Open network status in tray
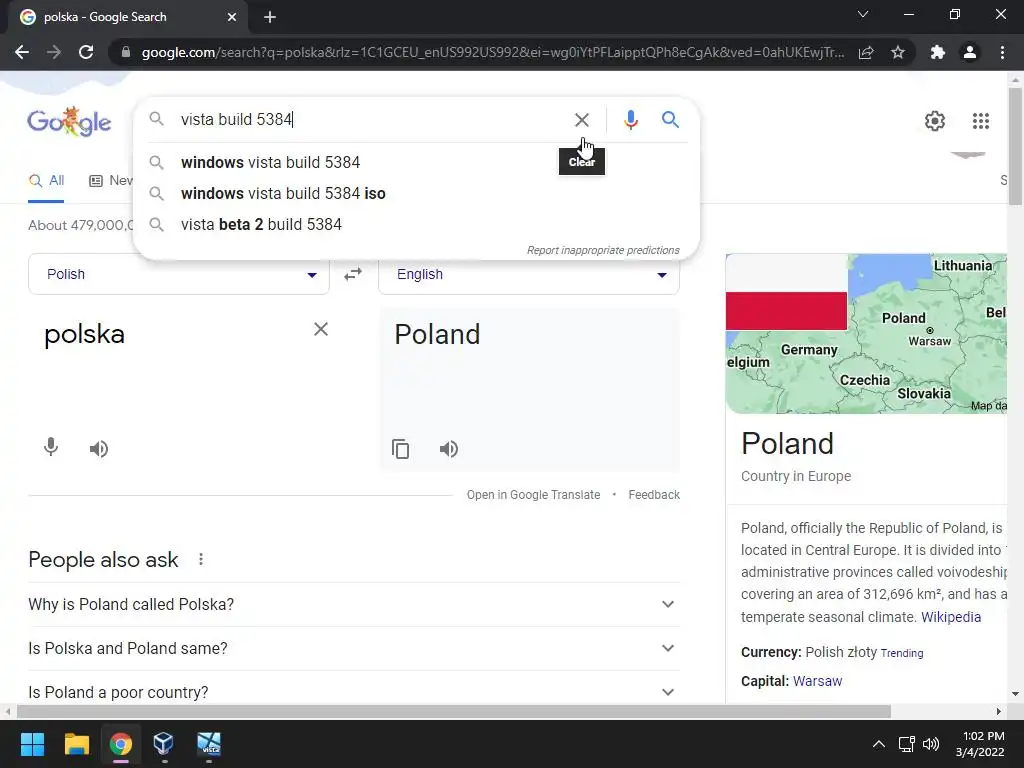1024x768 pixels. click(906, 744)
